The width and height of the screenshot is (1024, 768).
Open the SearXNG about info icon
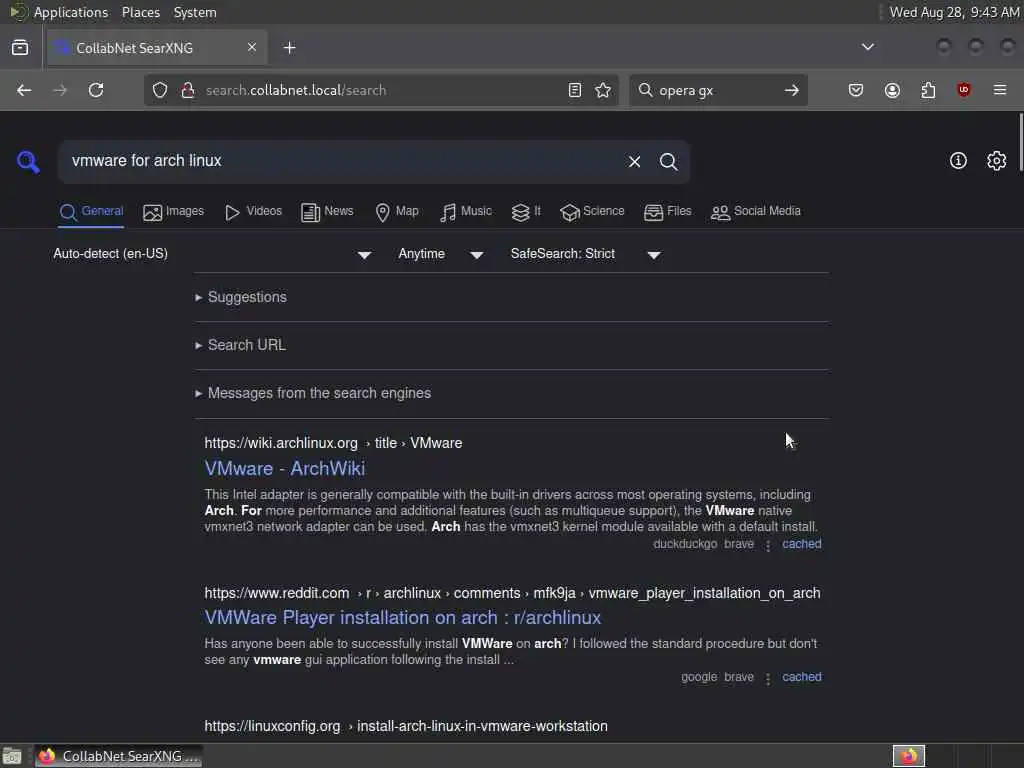pyautogui.click(x=958, y=161)
